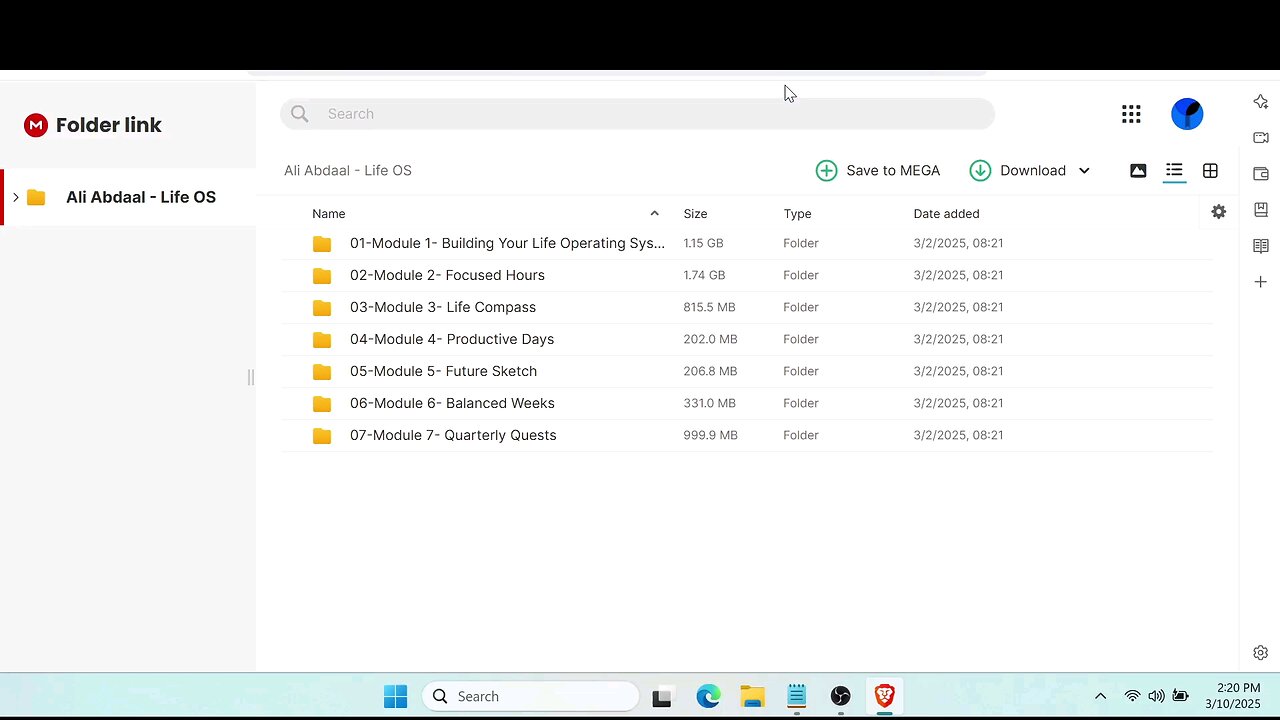1280x720 pixels.
Task: Click the search magnifier icon in MEGA
Action: pos(299,114)
